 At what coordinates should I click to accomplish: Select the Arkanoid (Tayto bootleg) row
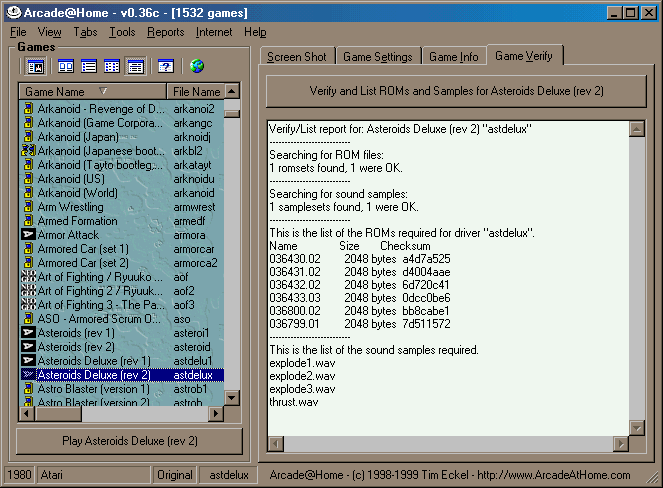click(x=122, y=164)
